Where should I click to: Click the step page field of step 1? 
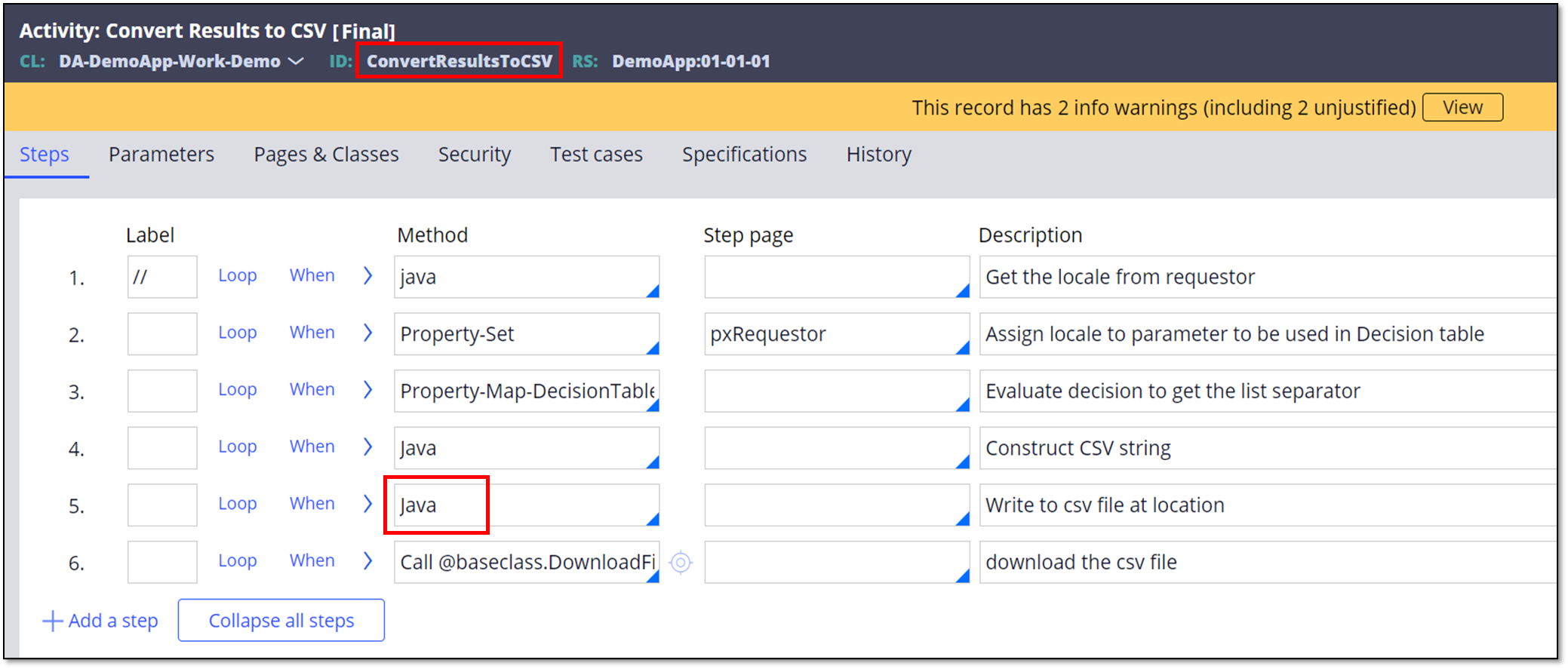pos(837,277)
